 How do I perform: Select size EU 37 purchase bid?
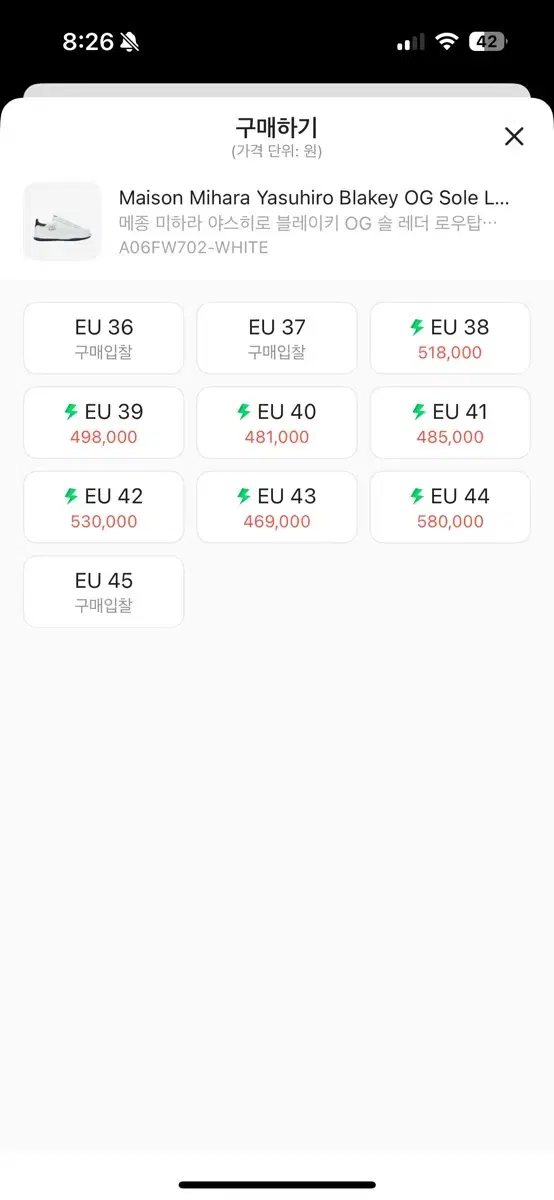coord(277,338)
